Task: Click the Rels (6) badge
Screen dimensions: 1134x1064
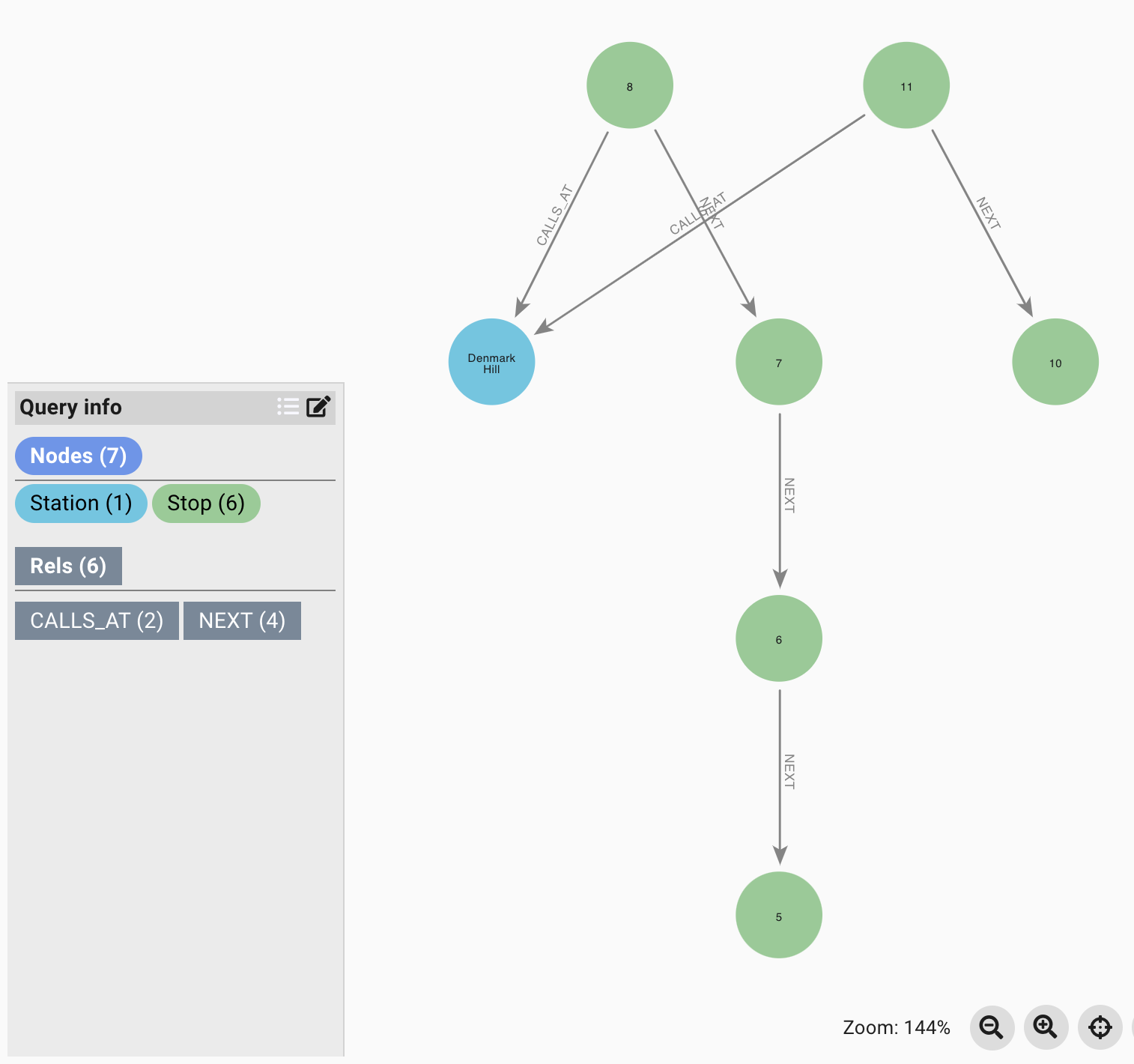Action: click(68, 566)
